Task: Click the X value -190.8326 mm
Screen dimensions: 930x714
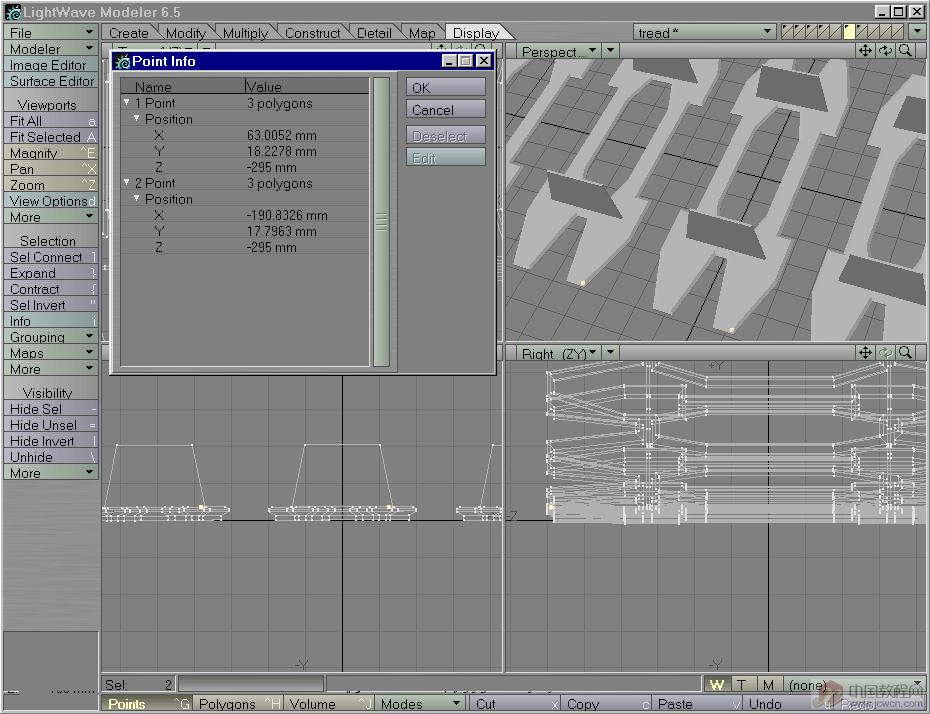Action: [x=287, y=215]
